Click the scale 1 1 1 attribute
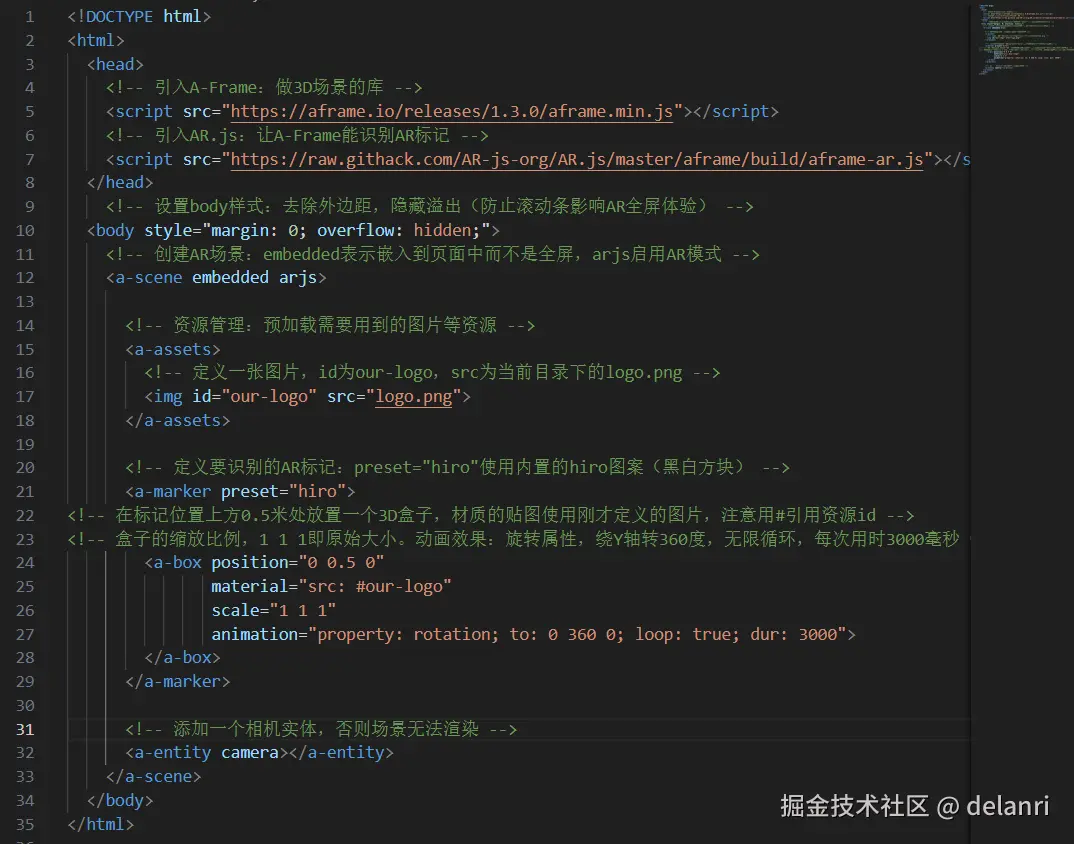This screenshot has height=844, width=1074. (x=270, y=610)
